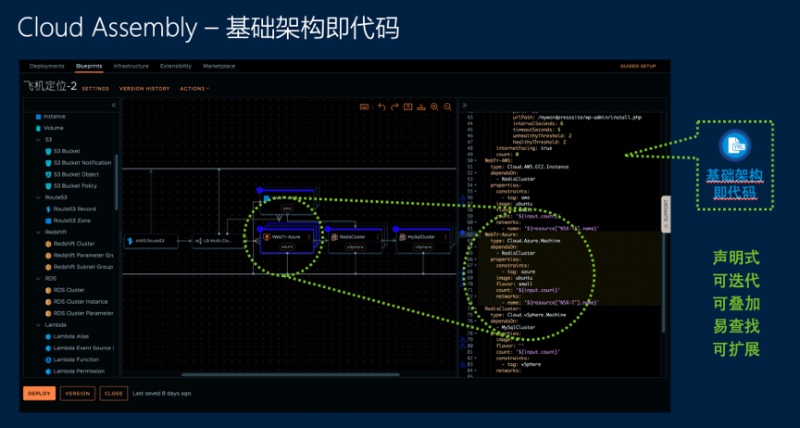Click the Version History link
The image size is (800, 428).
(144, 88)
